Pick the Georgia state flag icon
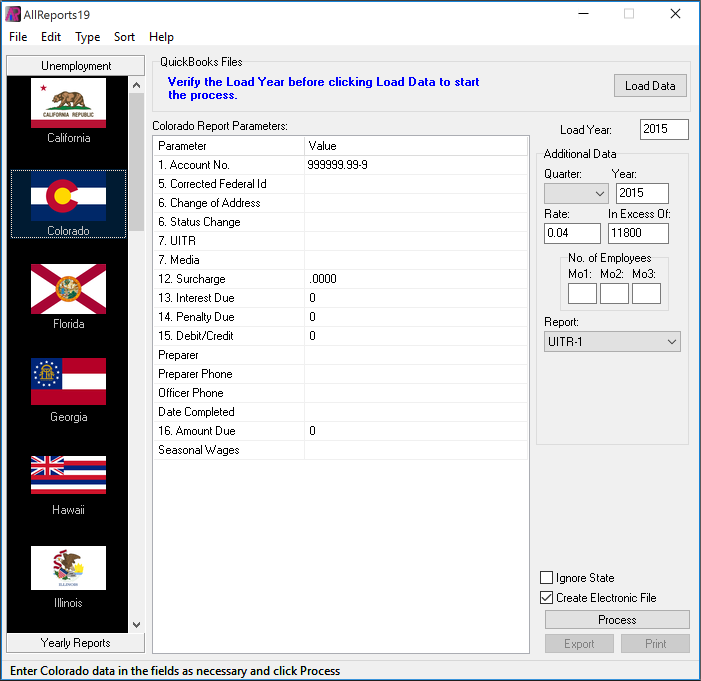Image resolution: width=701 pixels, height=681 pixels. coord(68,382)
